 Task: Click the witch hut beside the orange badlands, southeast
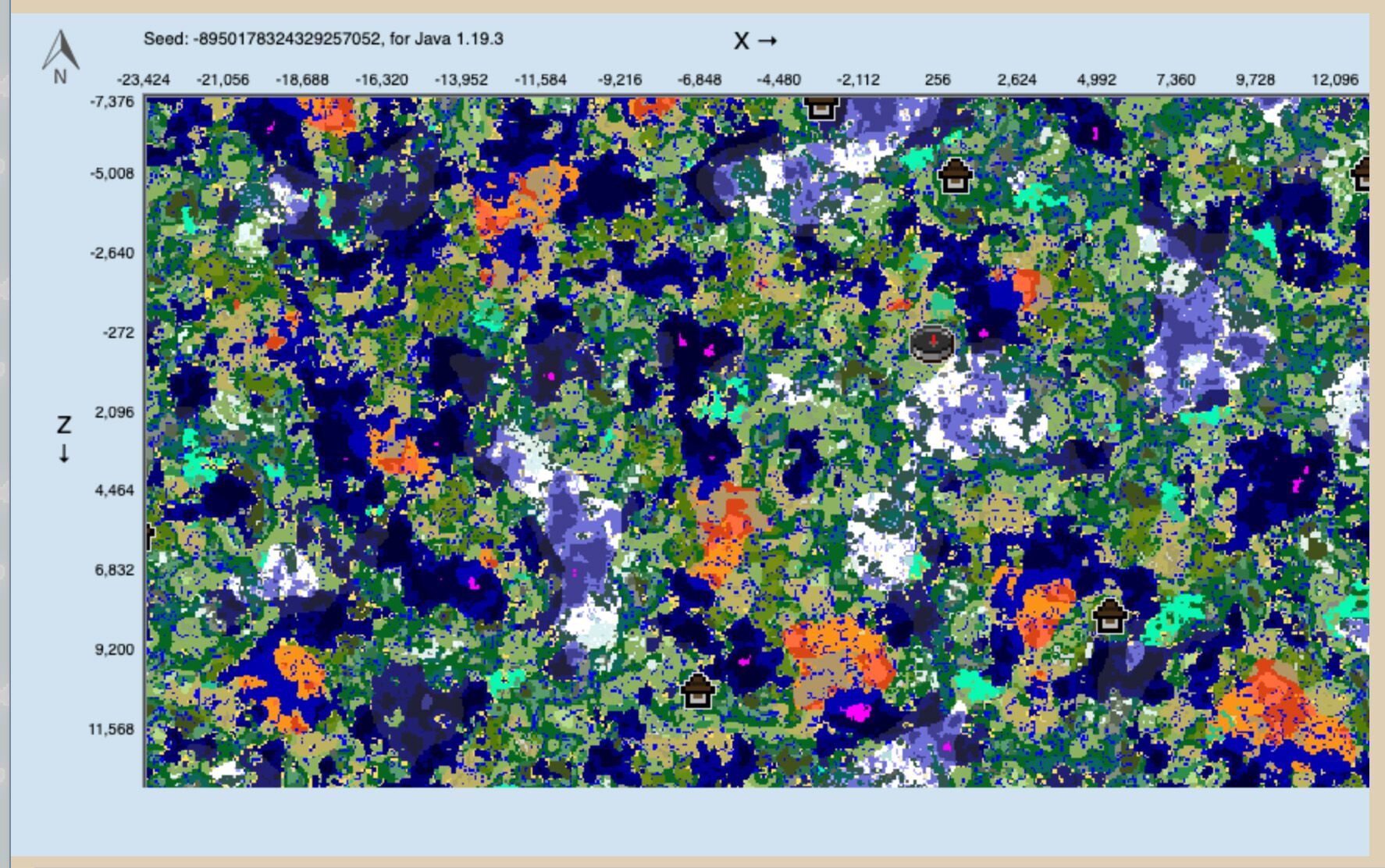[x=1109, y=617]
